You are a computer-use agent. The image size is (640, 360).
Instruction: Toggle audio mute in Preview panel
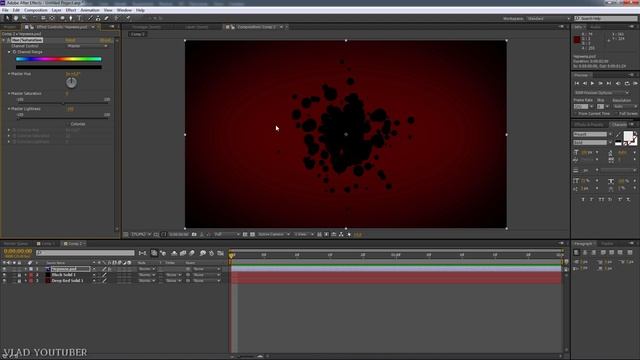coord(618,83)
